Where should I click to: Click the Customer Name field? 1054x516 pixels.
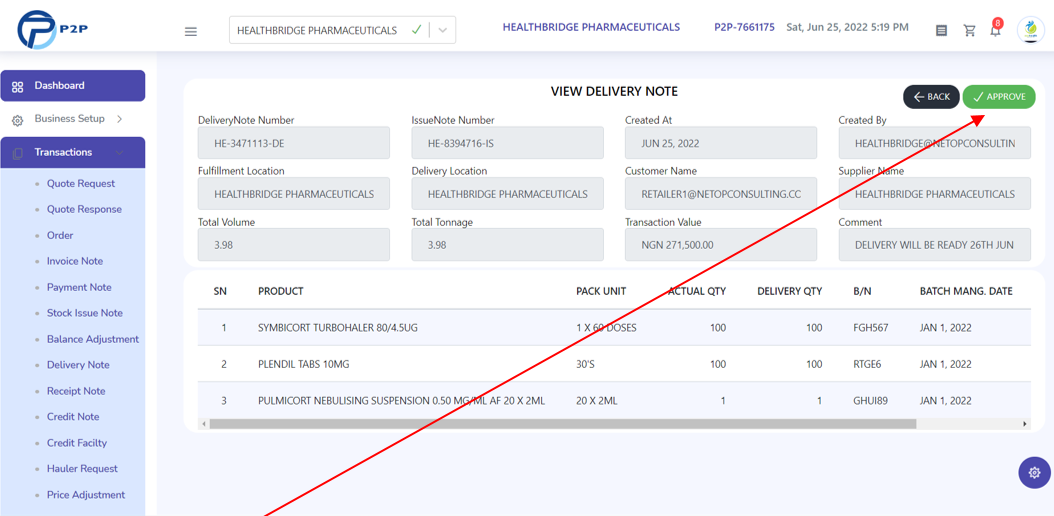tap(721, 194)
